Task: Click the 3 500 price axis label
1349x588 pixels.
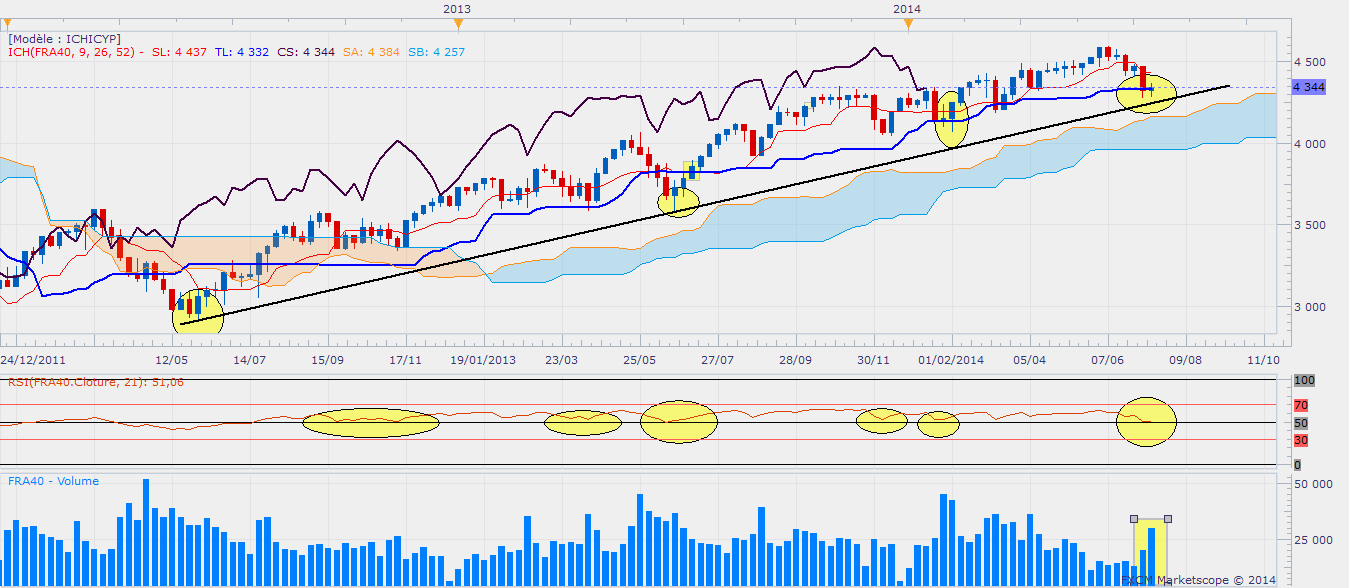Action: click(x=1309, y=225)
